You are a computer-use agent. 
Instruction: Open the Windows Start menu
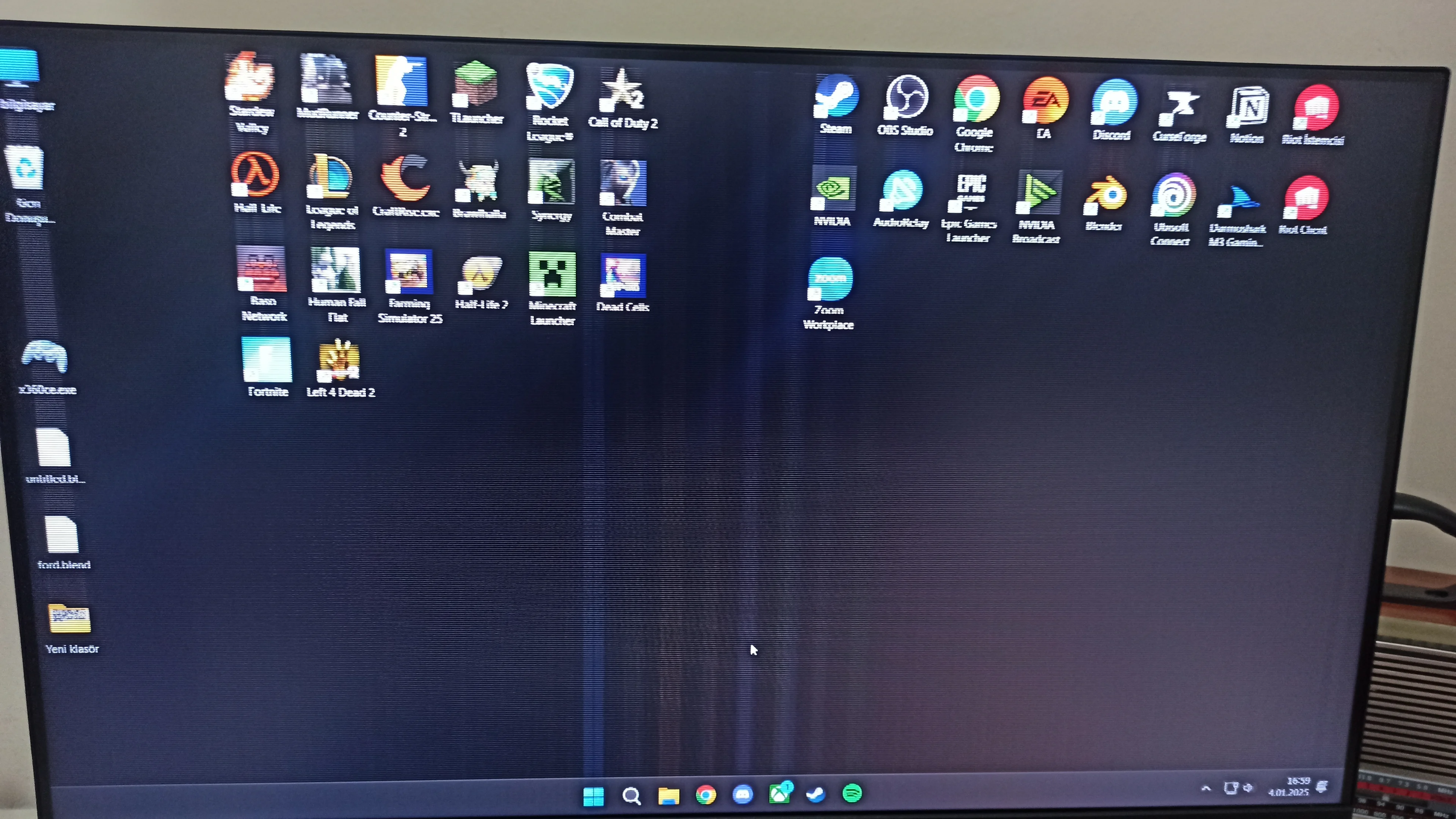point(593,796)
